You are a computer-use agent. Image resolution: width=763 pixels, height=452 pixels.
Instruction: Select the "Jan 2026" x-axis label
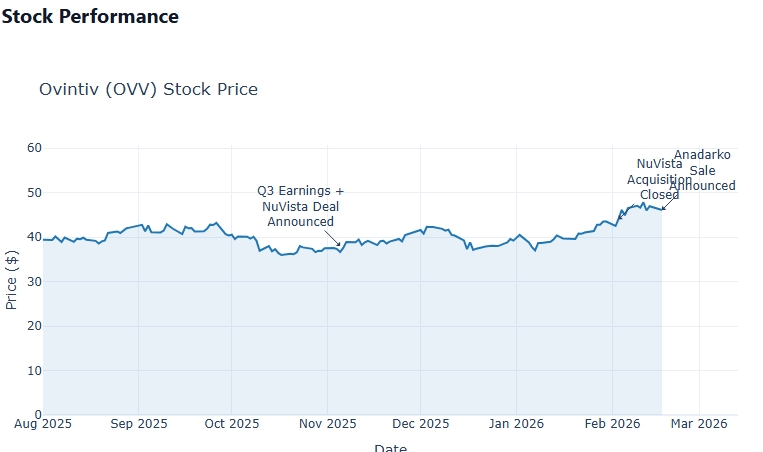[x=516, y=424]
